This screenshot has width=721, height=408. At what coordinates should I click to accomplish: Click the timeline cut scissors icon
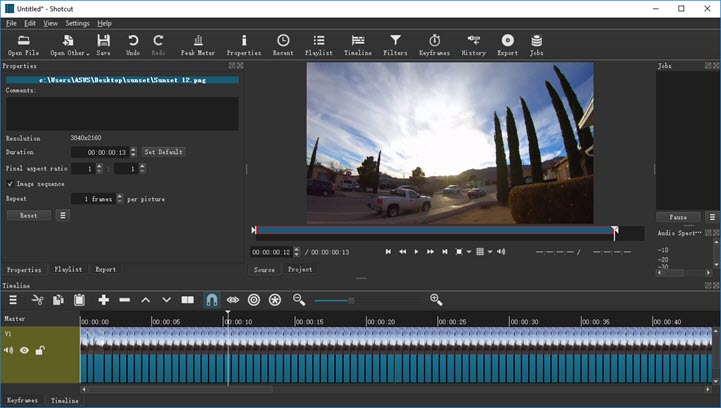(x=37, y=299)
